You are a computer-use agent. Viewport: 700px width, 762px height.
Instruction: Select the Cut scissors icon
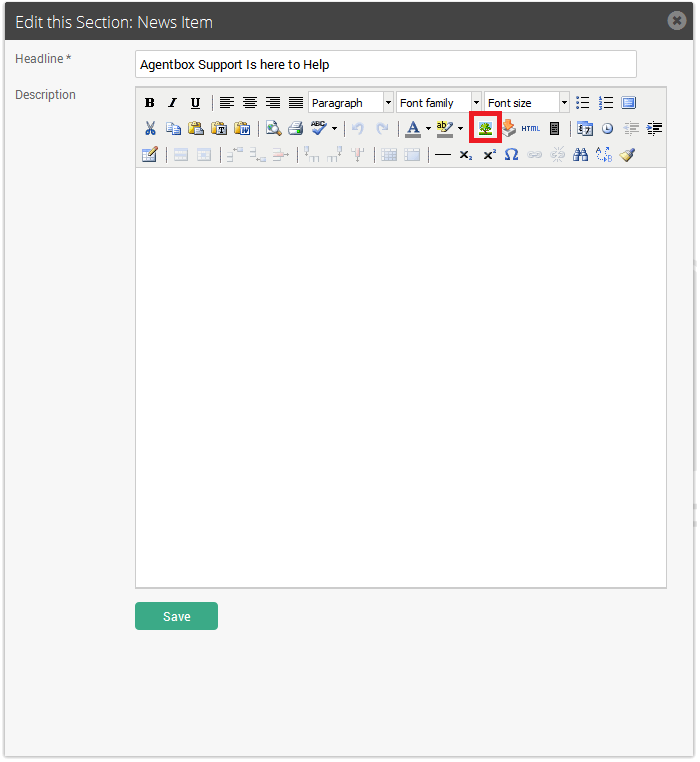click(150, 128)
